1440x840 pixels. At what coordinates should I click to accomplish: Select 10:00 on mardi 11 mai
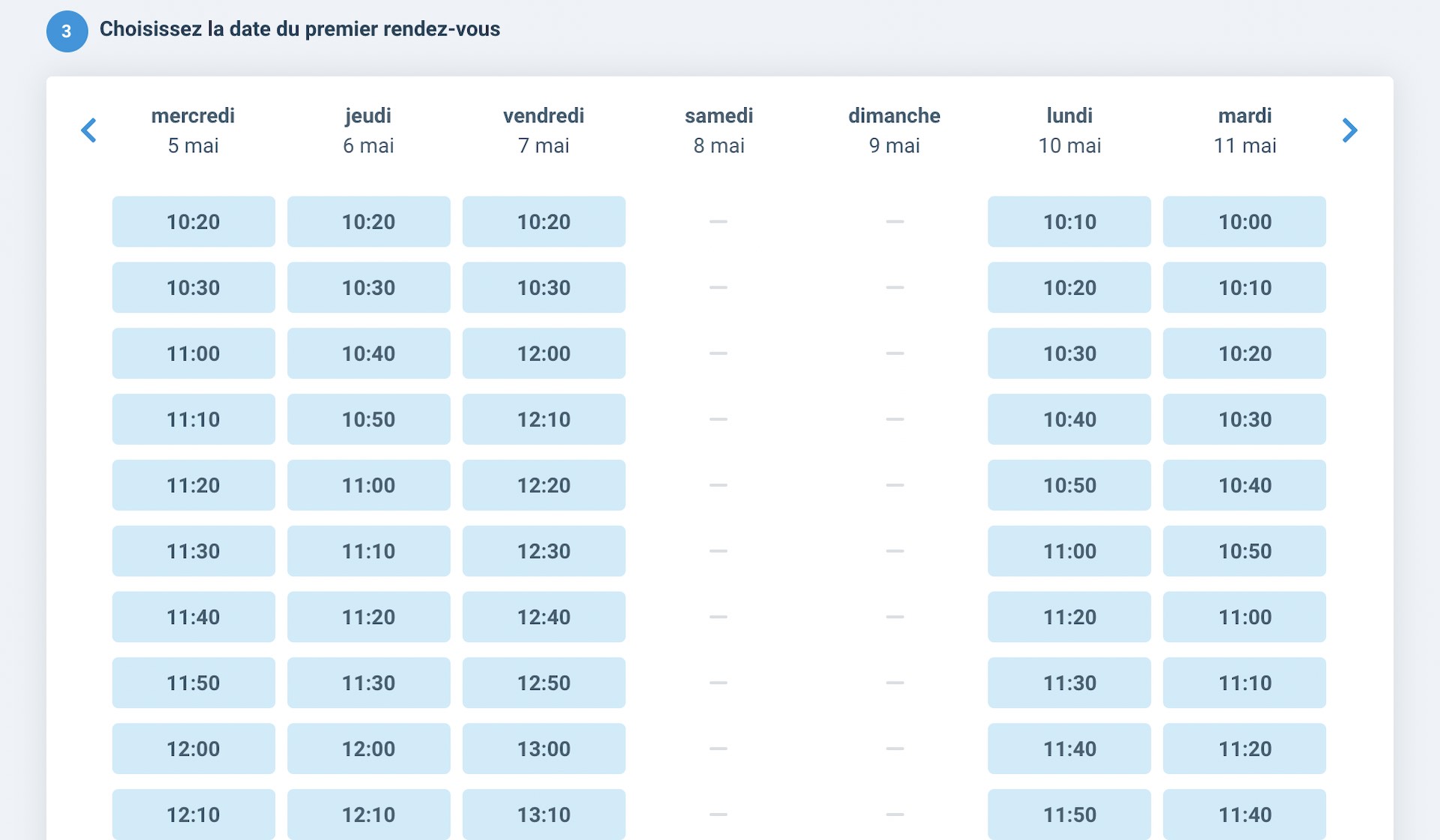[x=1244, y=222]
